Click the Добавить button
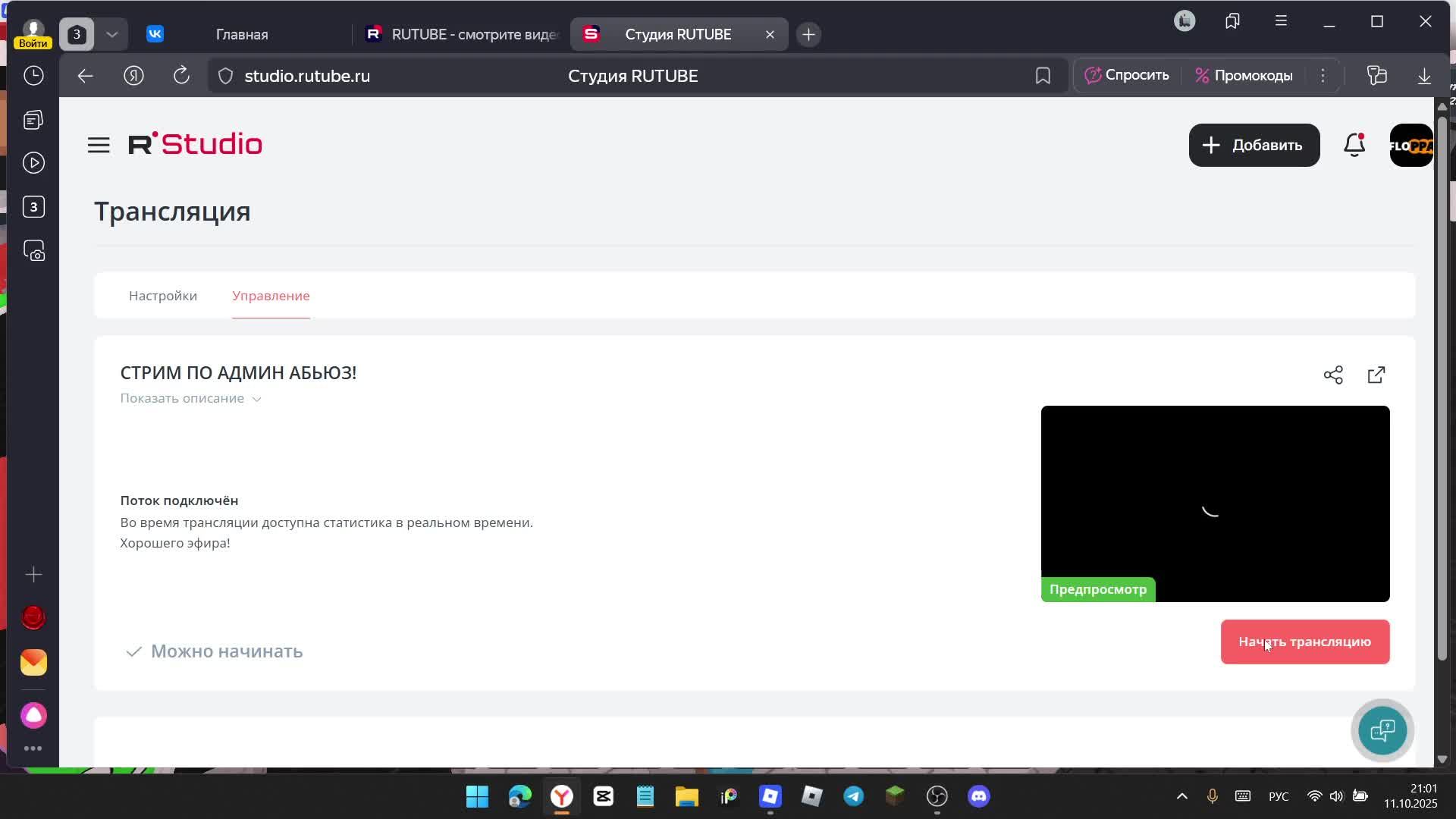 [x=1254, y=145]
